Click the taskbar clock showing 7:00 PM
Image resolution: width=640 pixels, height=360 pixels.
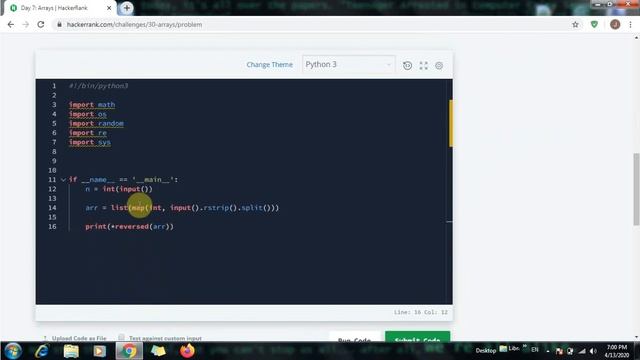(x=616, y=351)
